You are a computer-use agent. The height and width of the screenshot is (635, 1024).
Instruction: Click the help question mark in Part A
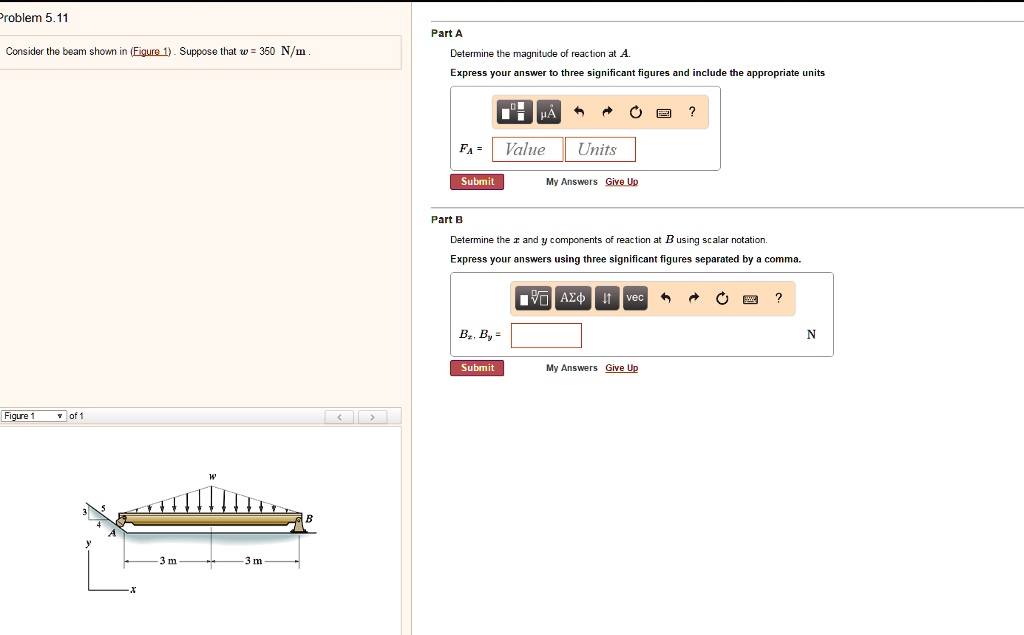click(x=690, y=112)
